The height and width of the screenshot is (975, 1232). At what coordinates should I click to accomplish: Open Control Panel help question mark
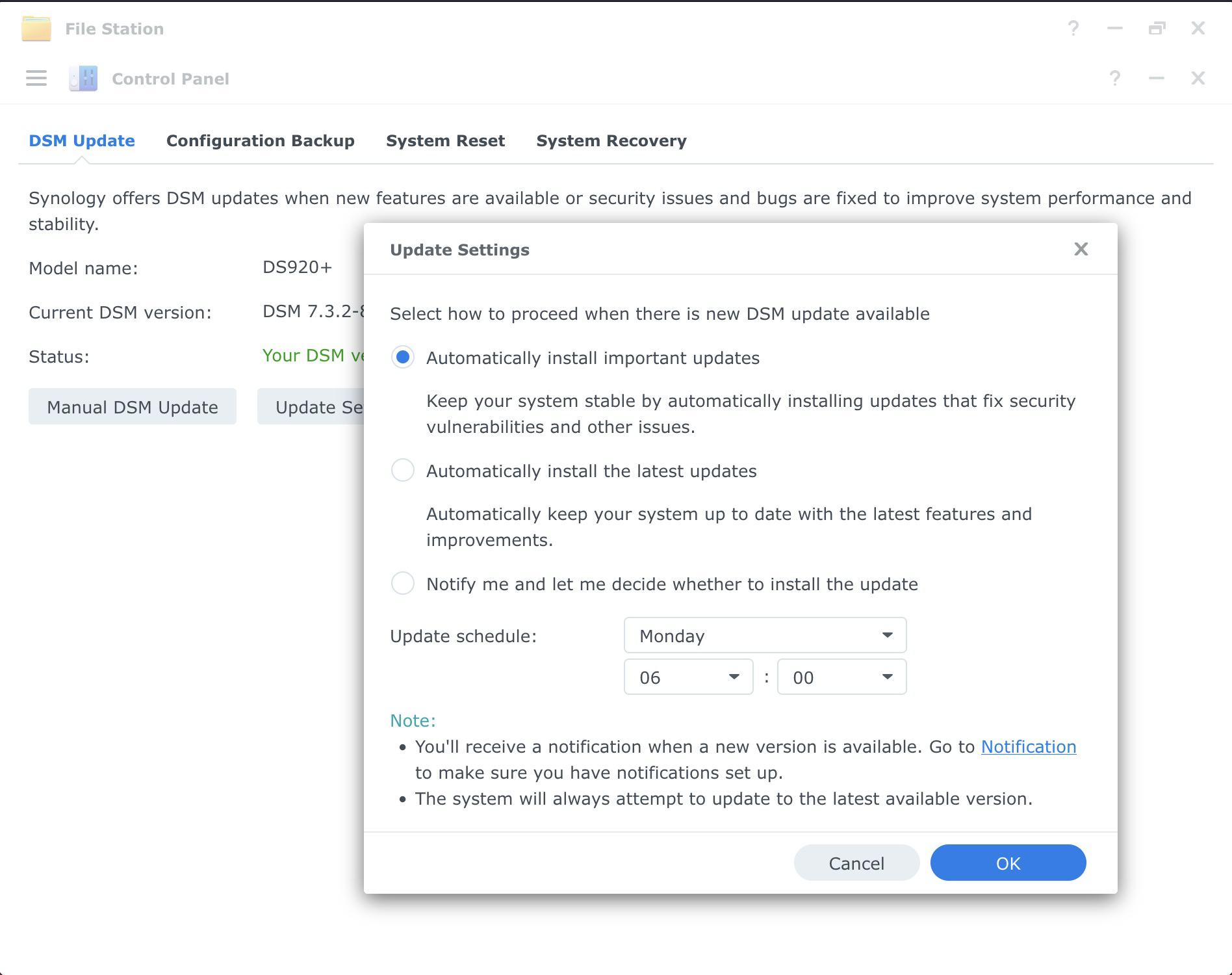(1115, 79)
